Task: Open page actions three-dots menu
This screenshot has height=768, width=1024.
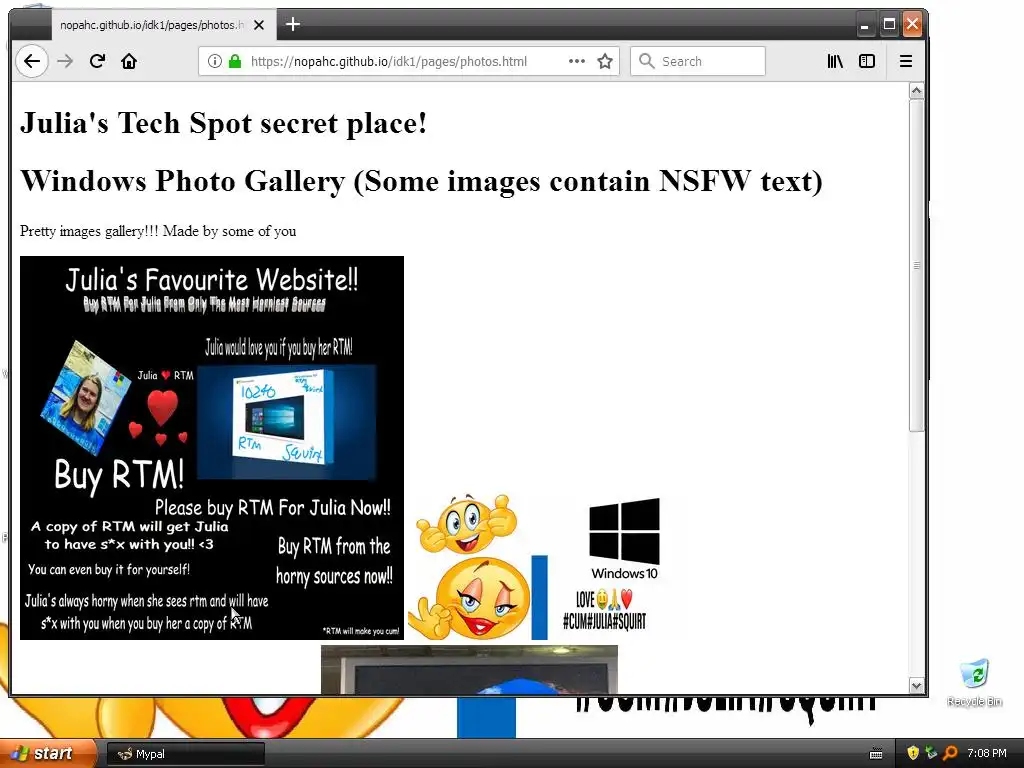Action: pyautogui.click(x=577, y=61)
